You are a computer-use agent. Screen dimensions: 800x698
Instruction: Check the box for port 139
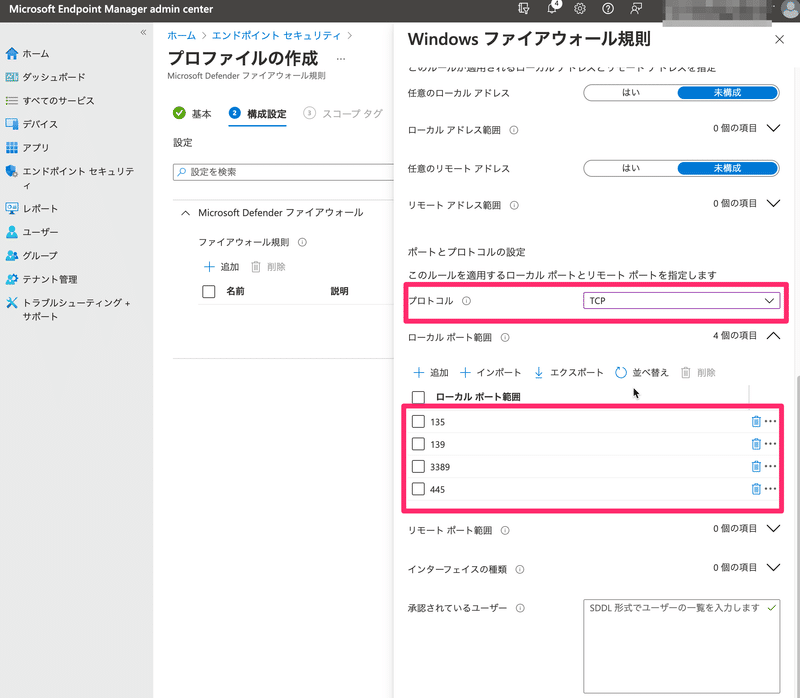[418, 444]
